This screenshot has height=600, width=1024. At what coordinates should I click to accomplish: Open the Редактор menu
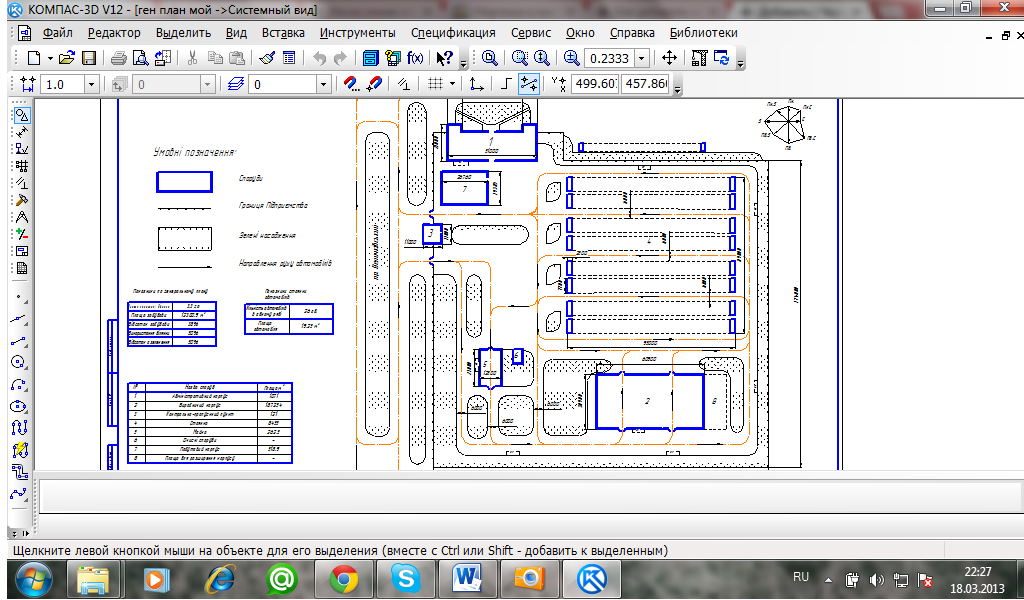[x=114, y=33]
